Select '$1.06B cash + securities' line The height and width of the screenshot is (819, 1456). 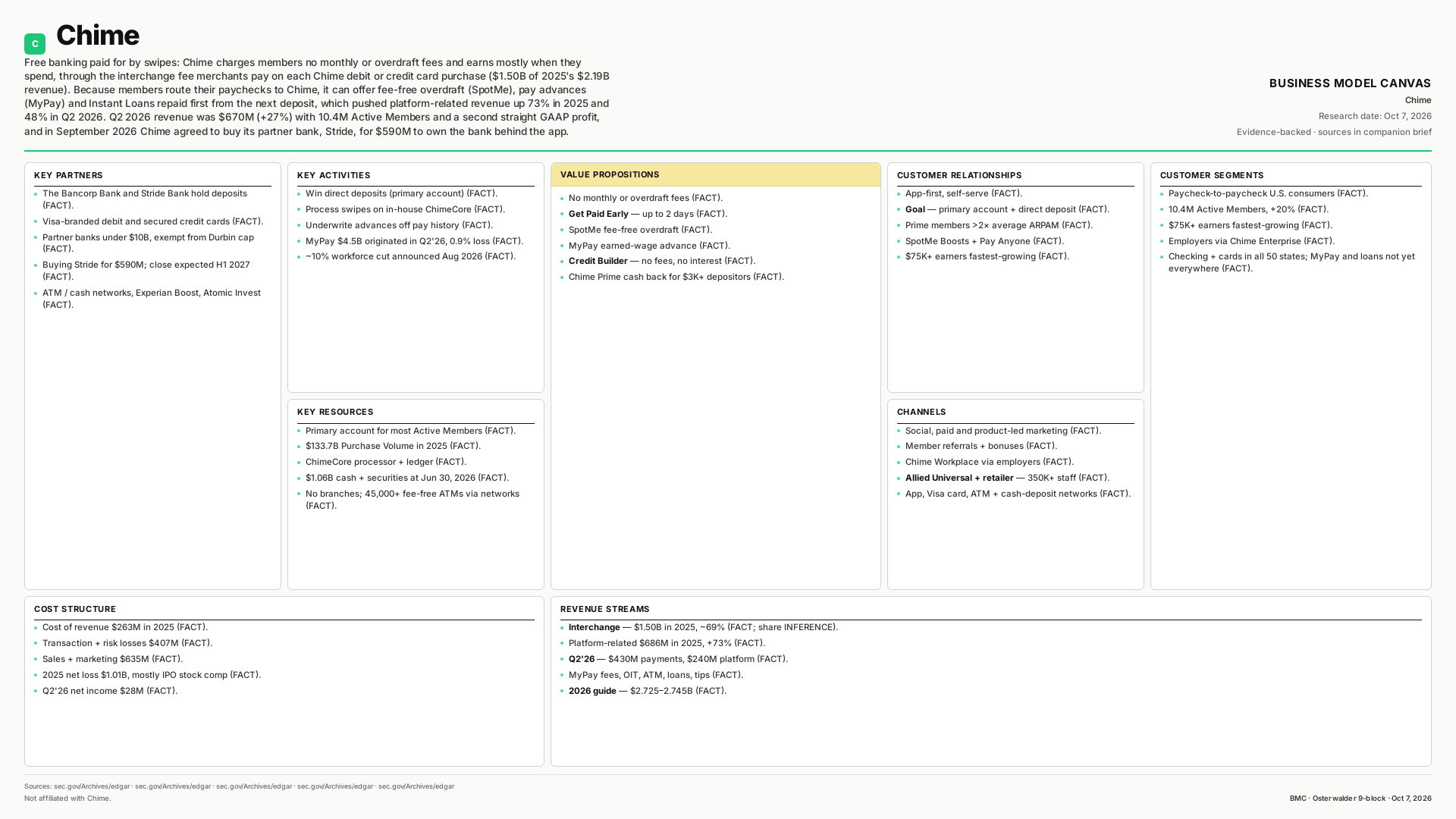407,478
